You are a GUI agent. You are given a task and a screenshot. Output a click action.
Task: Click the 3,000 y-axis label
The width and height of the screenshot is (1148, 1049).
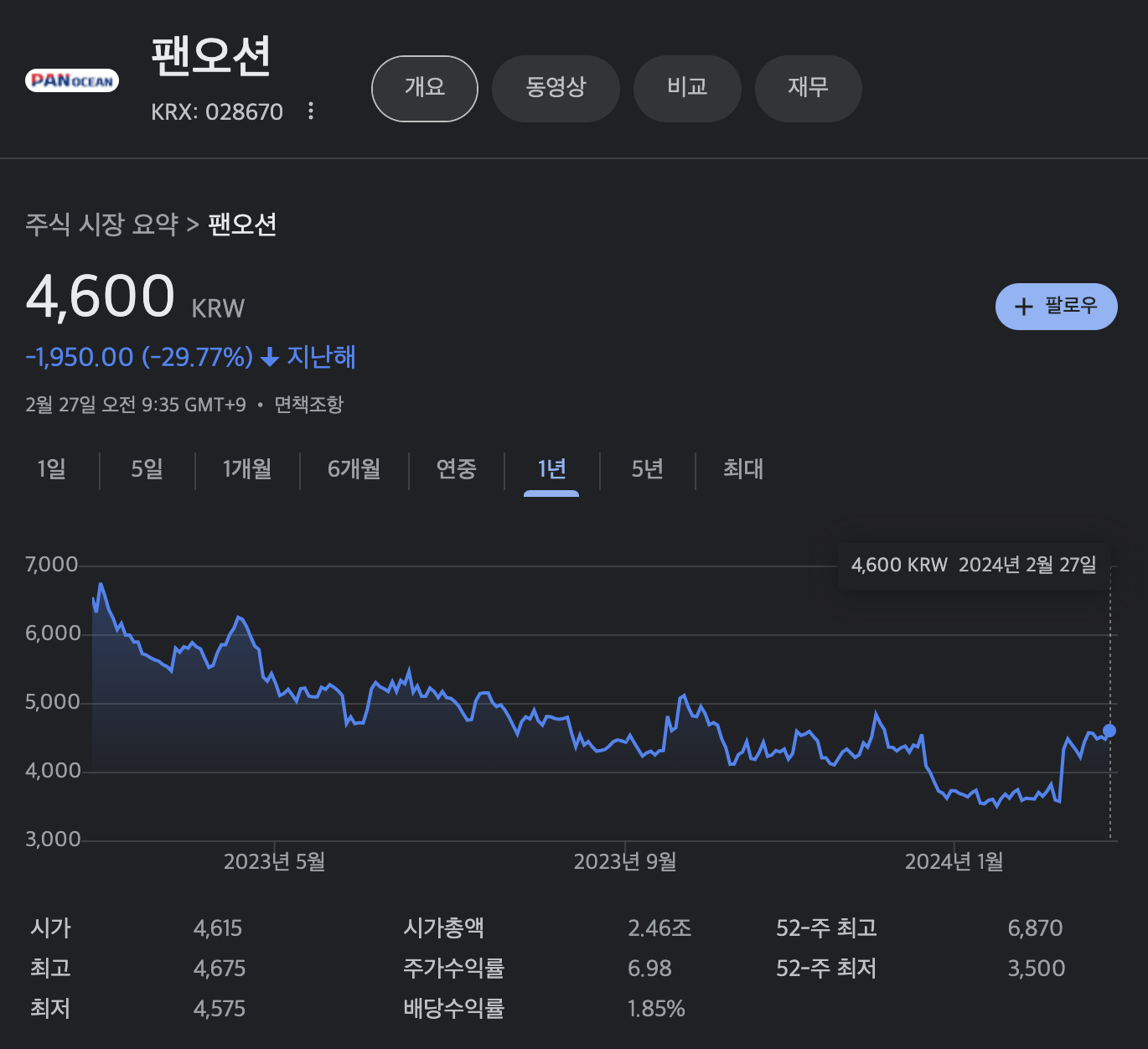[x=53, y=840]
